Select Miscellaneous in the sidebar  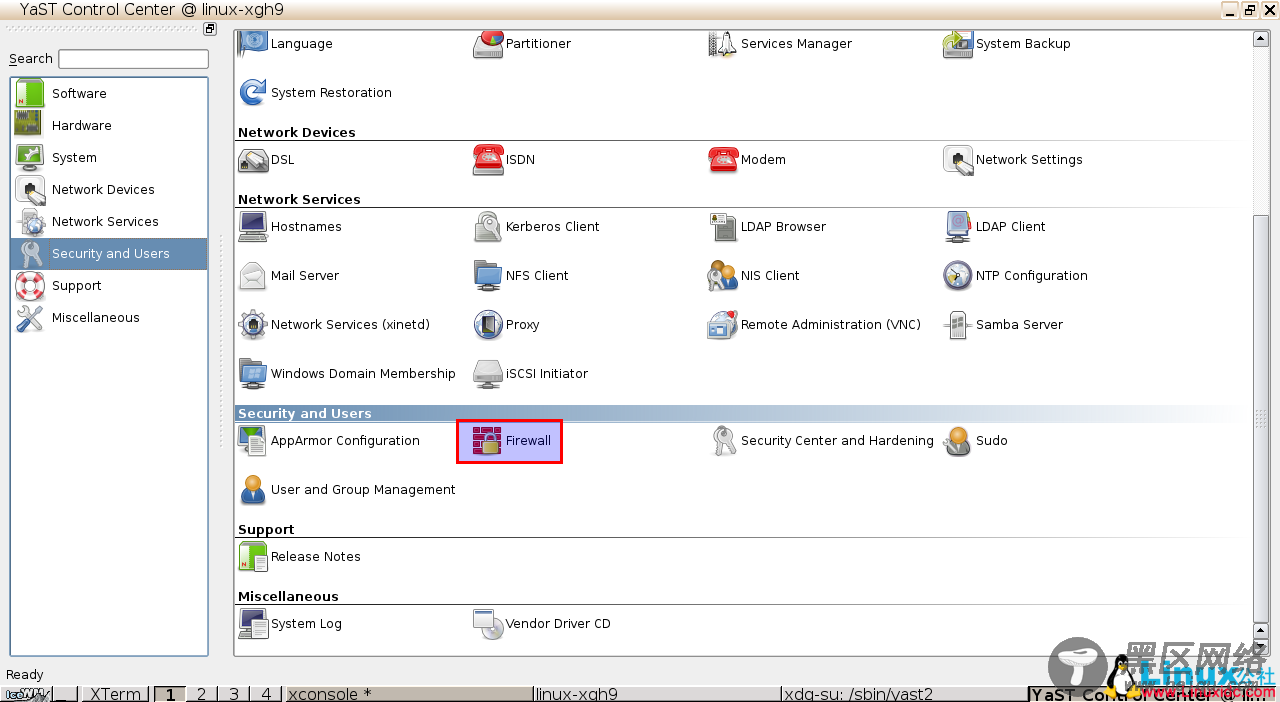click(x=109, y=317)
